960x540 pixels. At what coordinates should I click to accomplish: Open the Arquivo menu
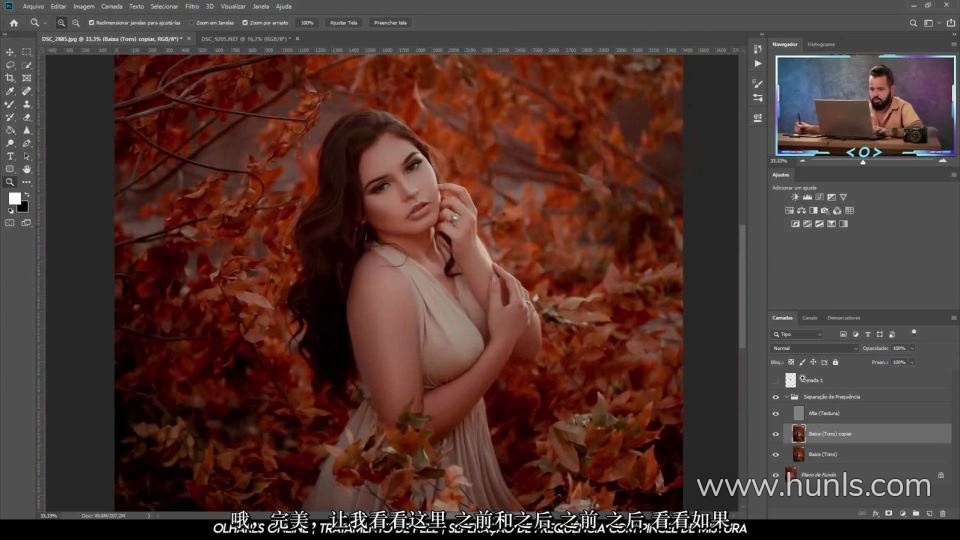(33, 6)
